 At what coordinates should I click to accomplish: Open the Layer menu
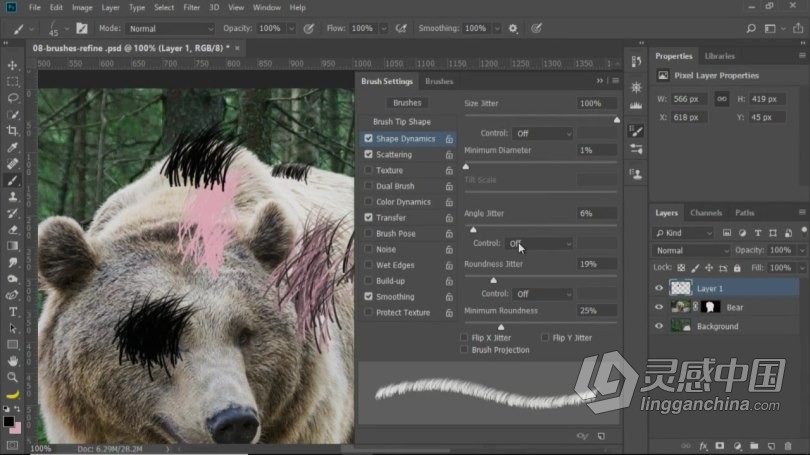click(110, 8)
